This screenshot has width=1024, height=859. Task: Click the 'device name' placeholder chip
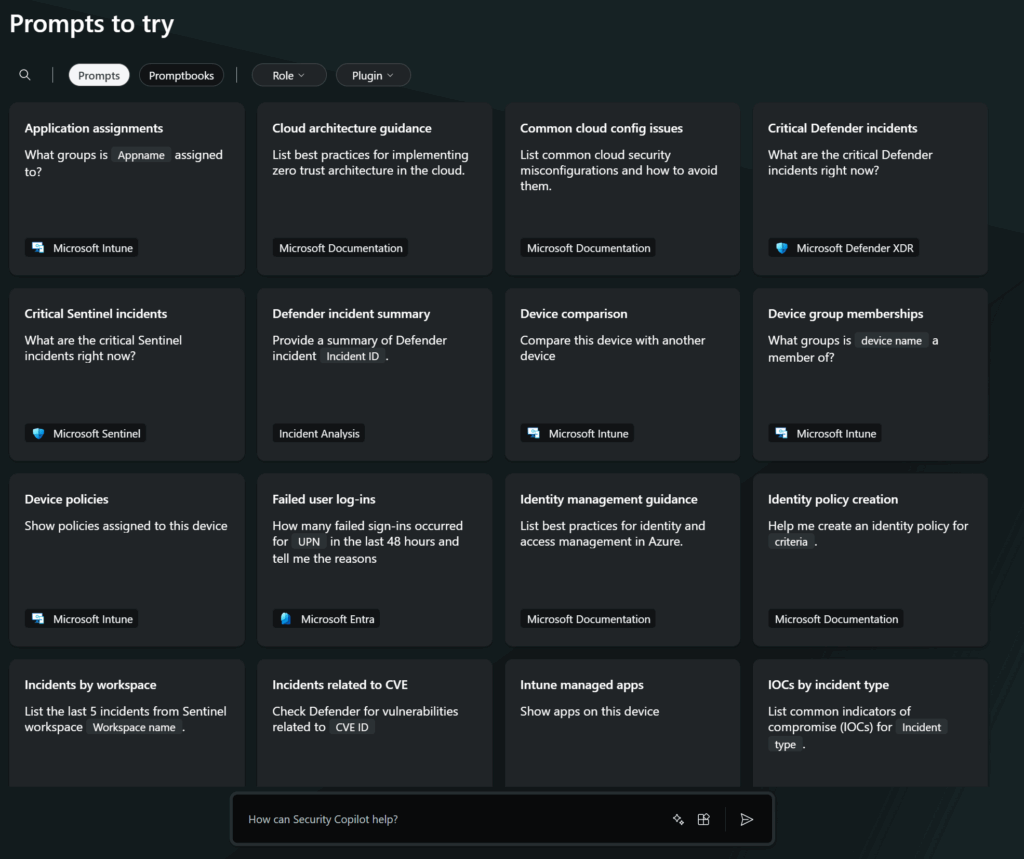[891, 340]
